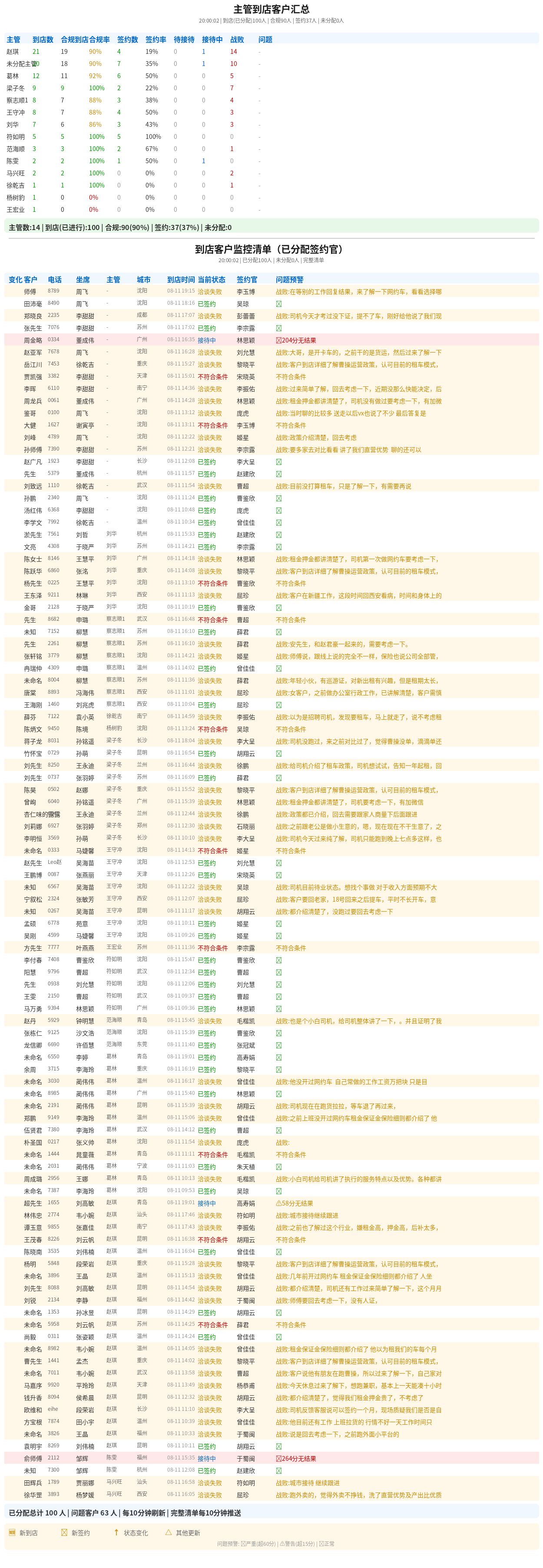The image size is (543, 1568).
Task: Click 不符合条件 status in 贾凯强's row
Action: [213, 377]
